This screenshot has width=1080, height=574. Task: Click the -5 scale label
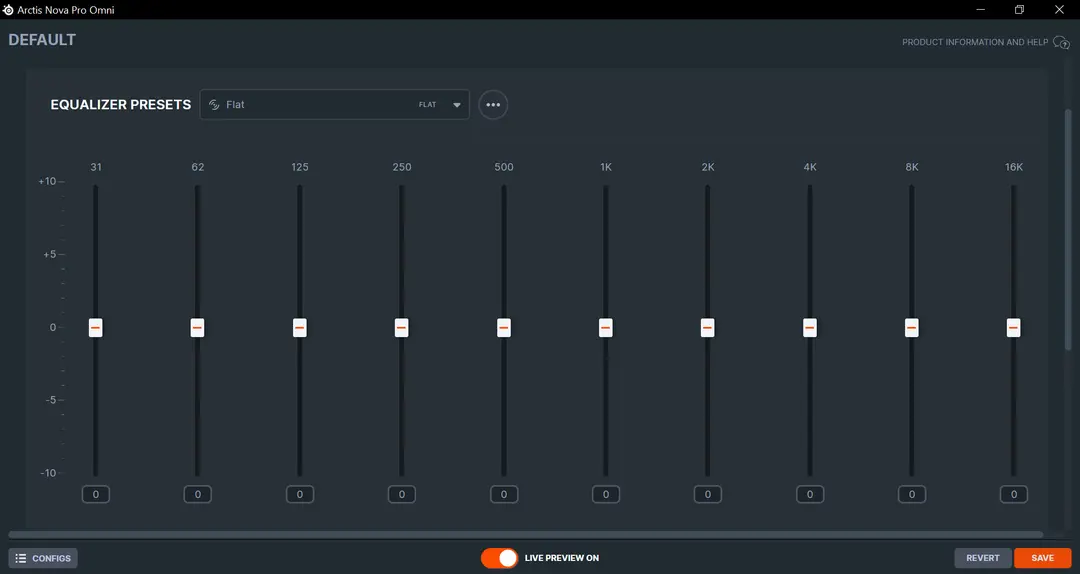(x=50, y=400)
